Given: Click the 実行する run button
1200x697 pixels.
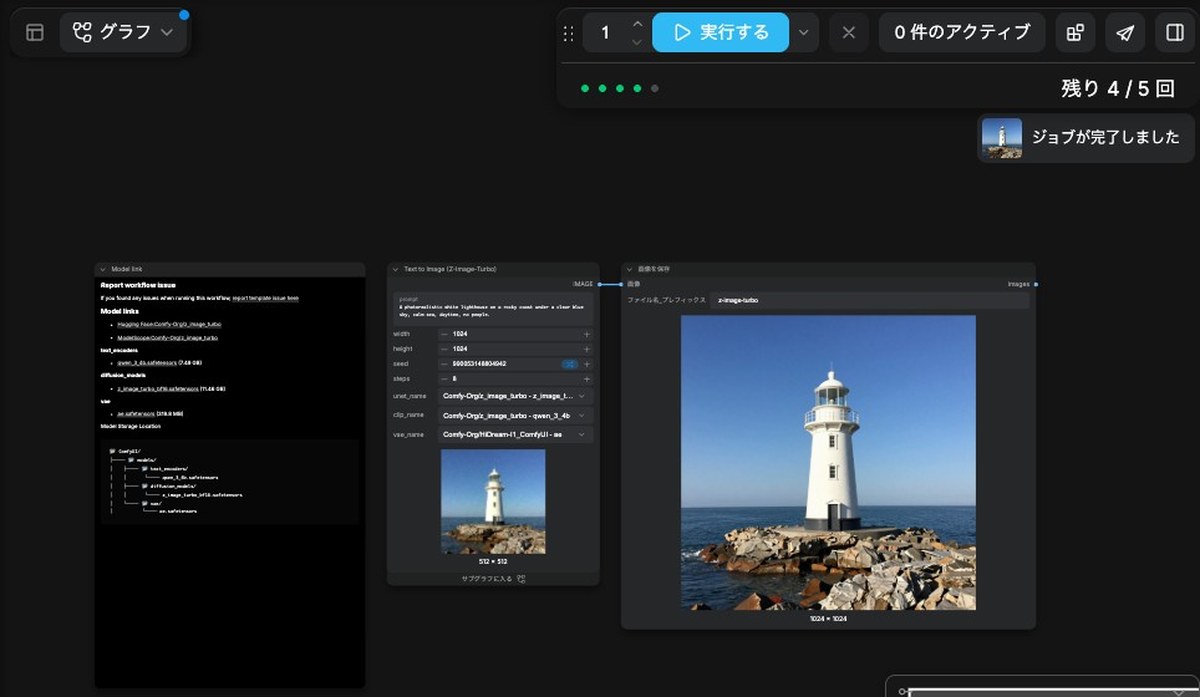Looking at the screenshot, I should click(720, 33).
